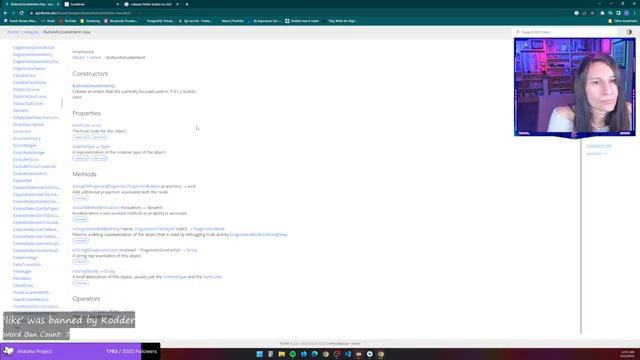Select ErrorWidget in class list
Viewport: 640px width, 360px height.
(x=24, y=145)
